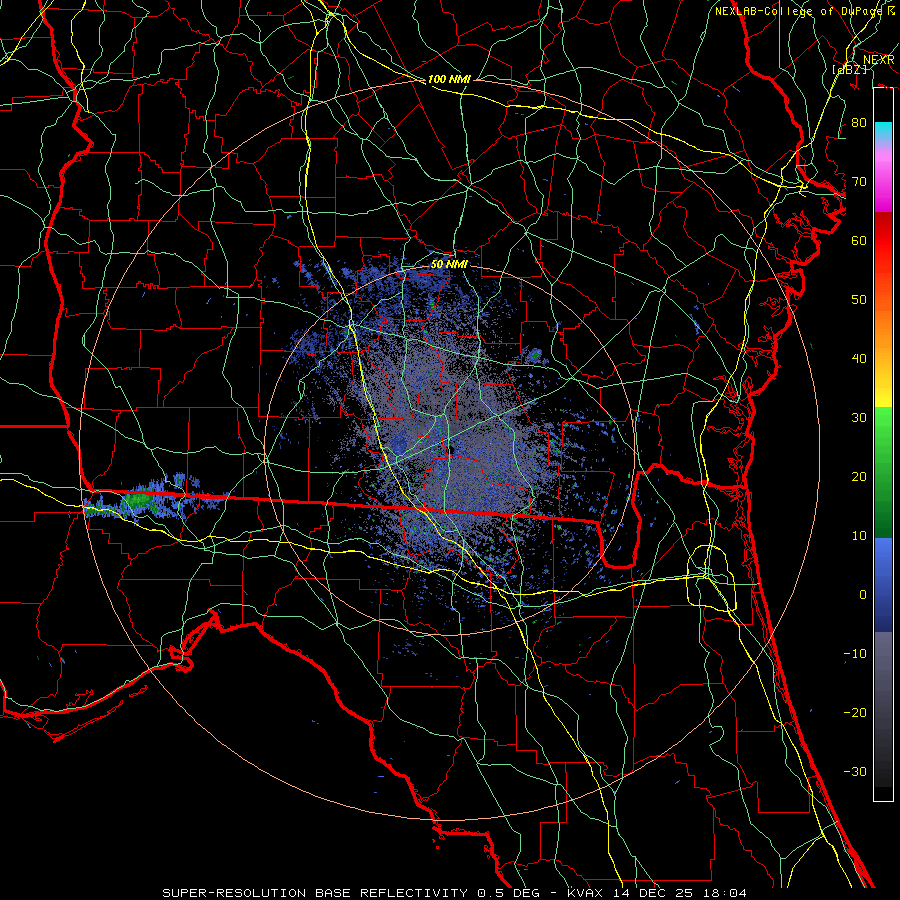Select the 60 value on dBZ scale
The height and width of the screenshot is (900, 900).
[859, 241]
